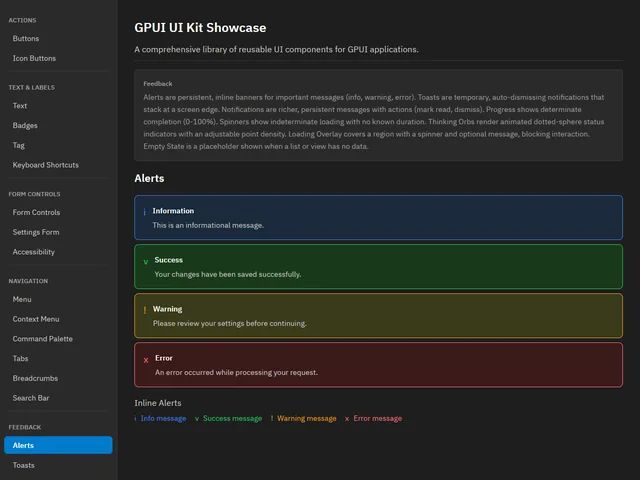Screen dimensions: 640x480
Task: Click 'Your changes have been saved successfully.'
Action: tap(228, 274)
